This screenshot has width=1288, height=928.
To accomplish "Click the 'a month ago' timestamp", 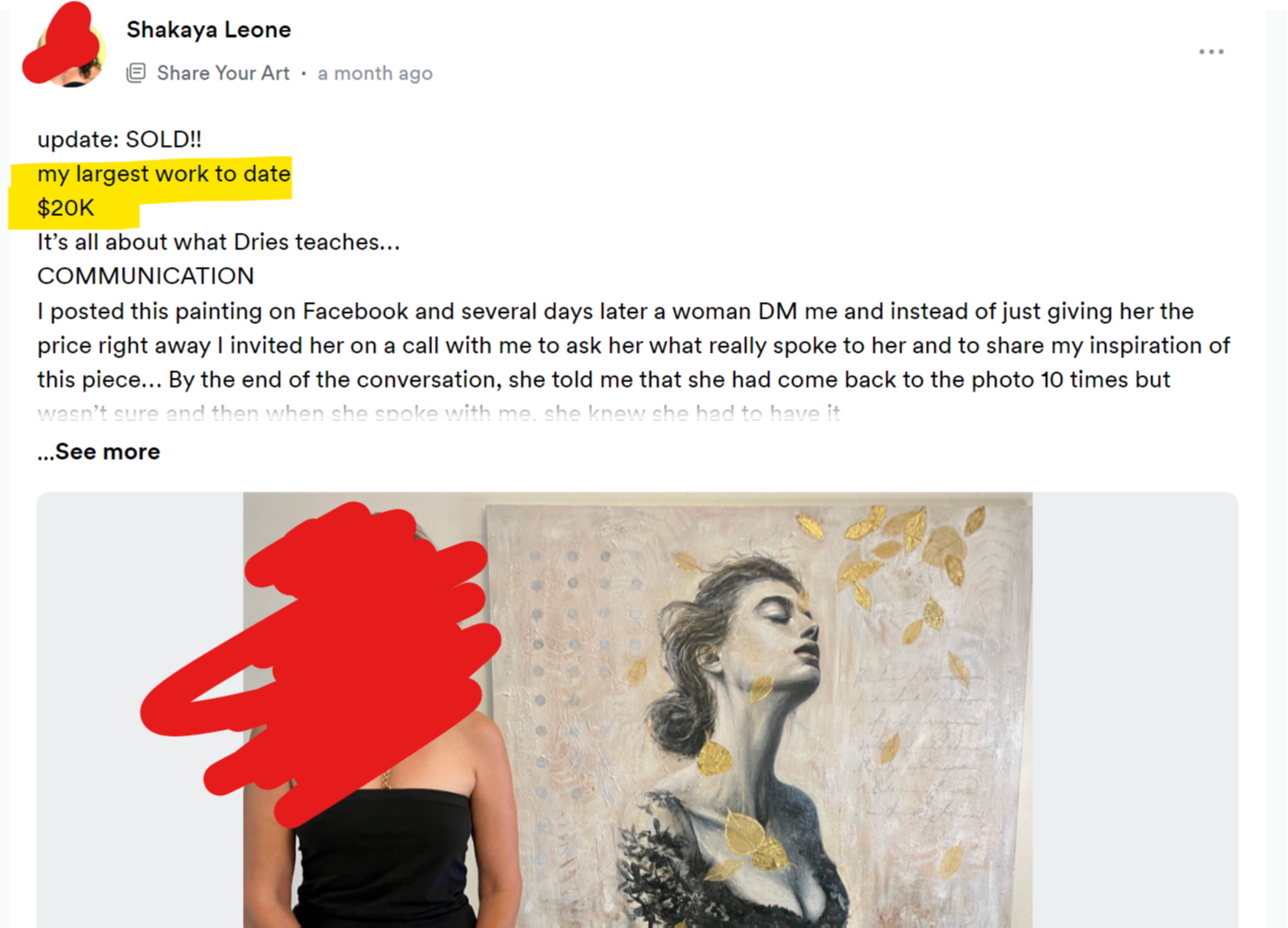I will pyautogui.click(x=375, y=73).
